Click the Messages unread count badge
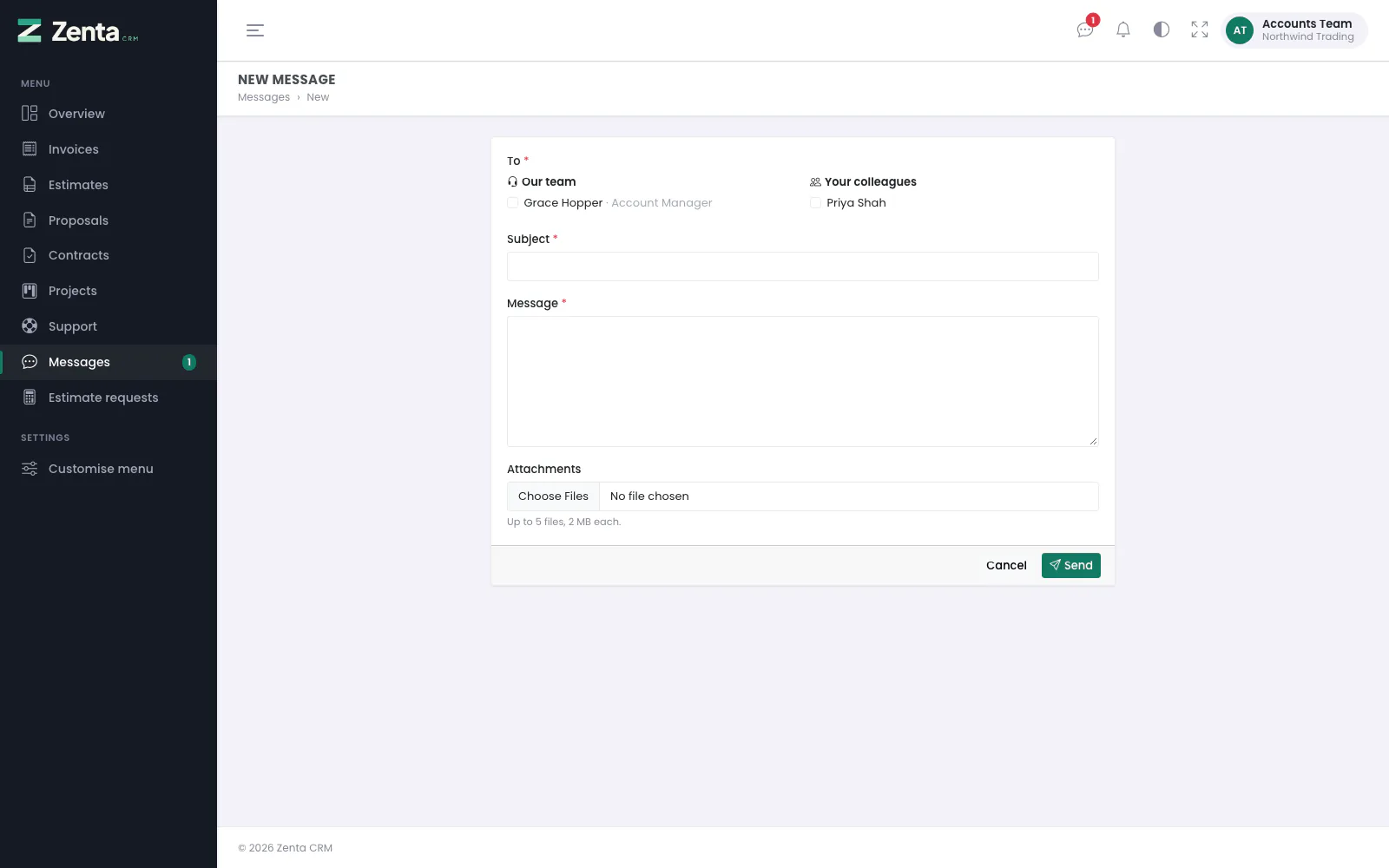This screenshot has height=868, width=1389. click(x=189, y=362)
